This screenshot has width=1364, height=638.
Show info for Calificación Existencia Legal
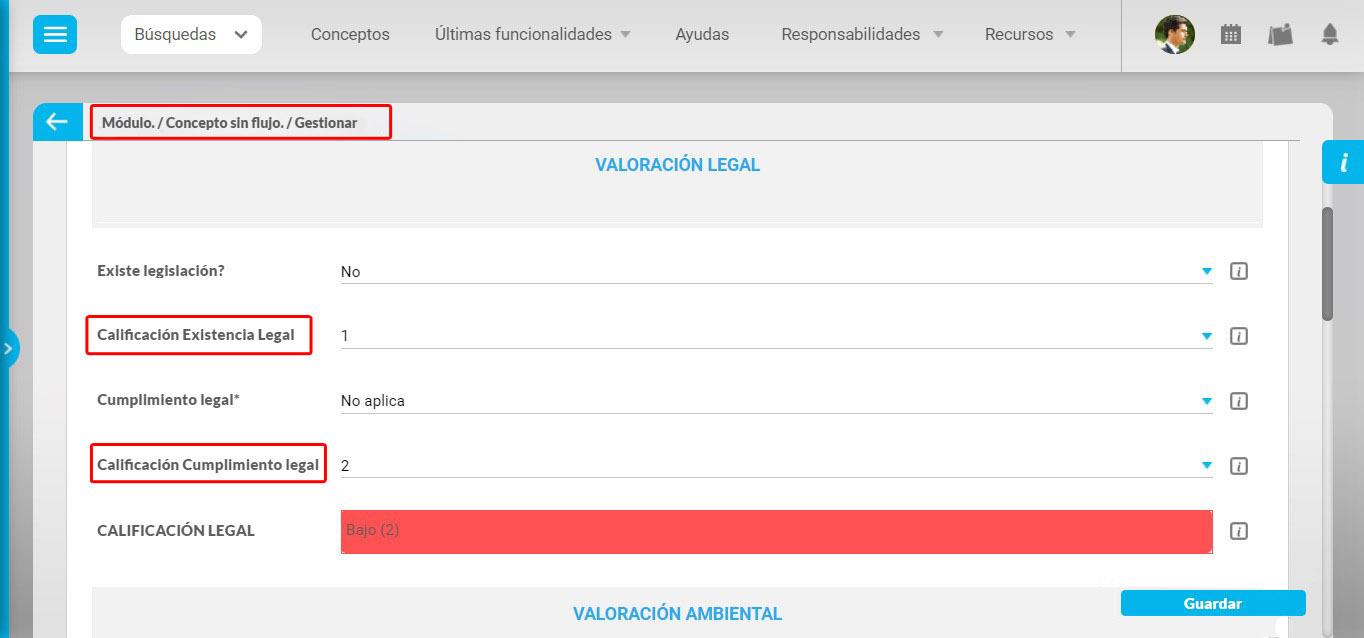(x=1238, y=336)
